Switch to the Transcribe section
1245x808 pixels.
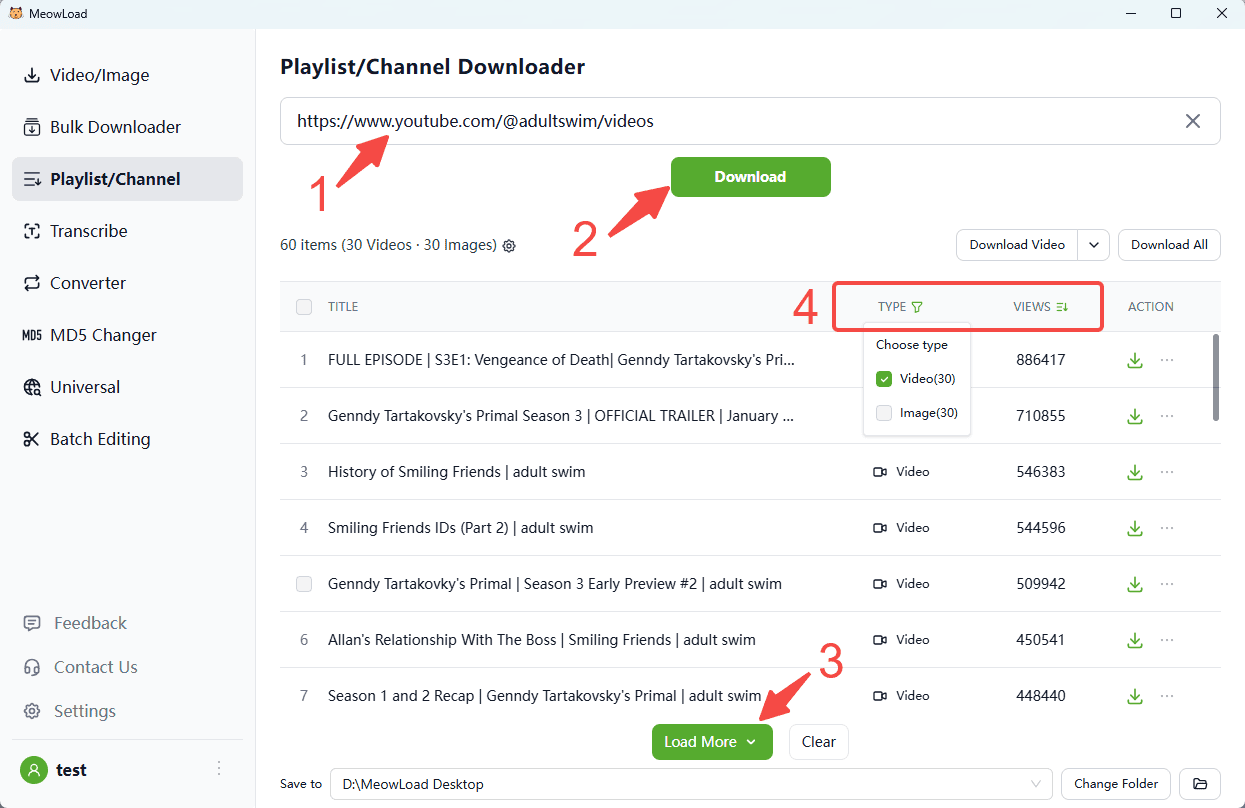click(x=89, y=231)
